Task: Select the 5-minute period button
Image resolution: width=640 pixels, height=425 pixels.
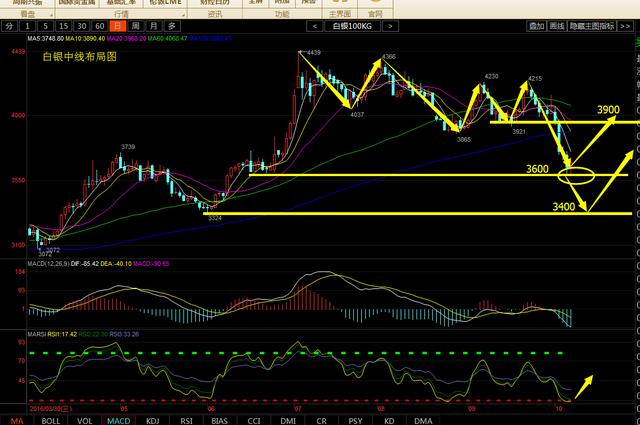Action: [45, 26]
